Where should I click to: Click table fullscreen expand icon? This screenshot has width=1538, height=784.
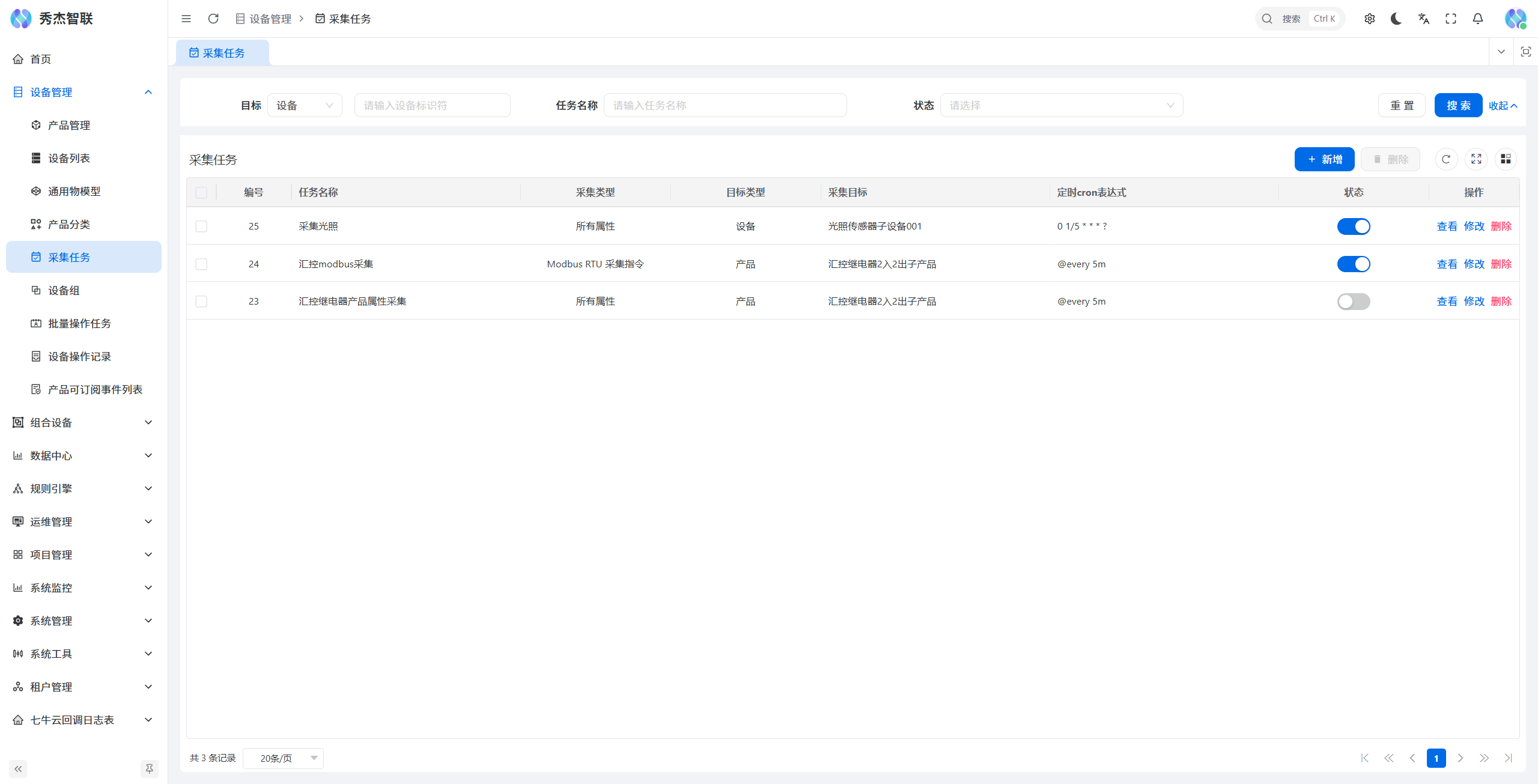[x=1476, y=159]
